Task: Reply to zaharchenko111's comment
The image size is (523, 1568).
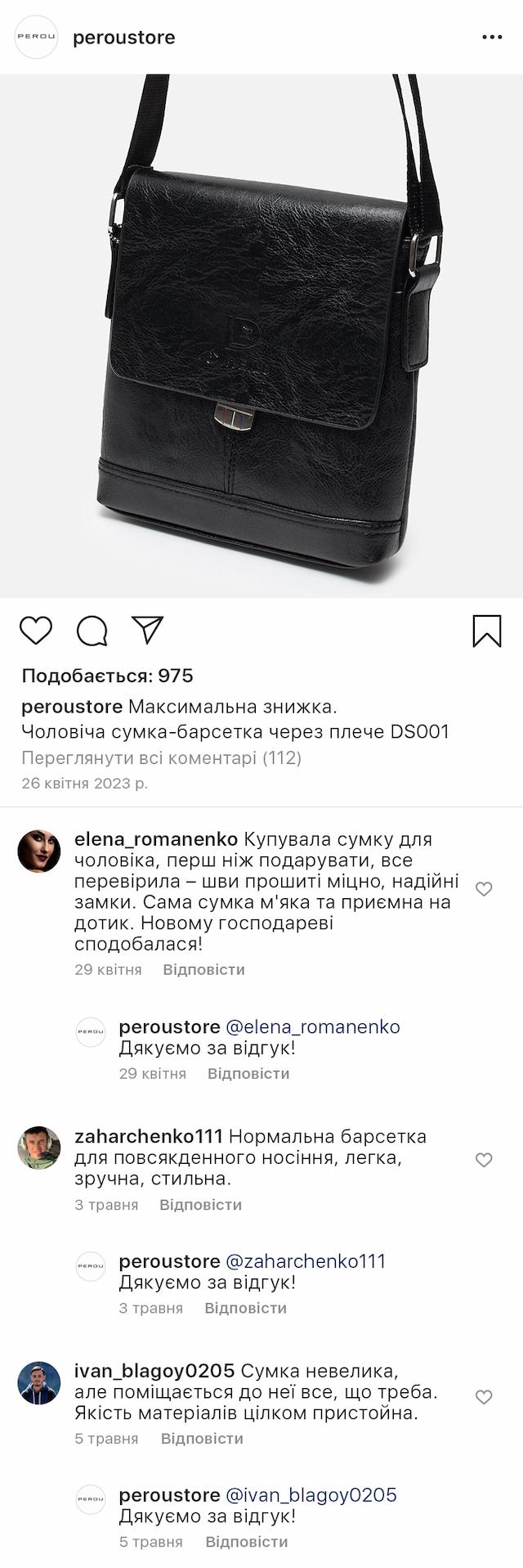Action: [x=200, y=1205]
